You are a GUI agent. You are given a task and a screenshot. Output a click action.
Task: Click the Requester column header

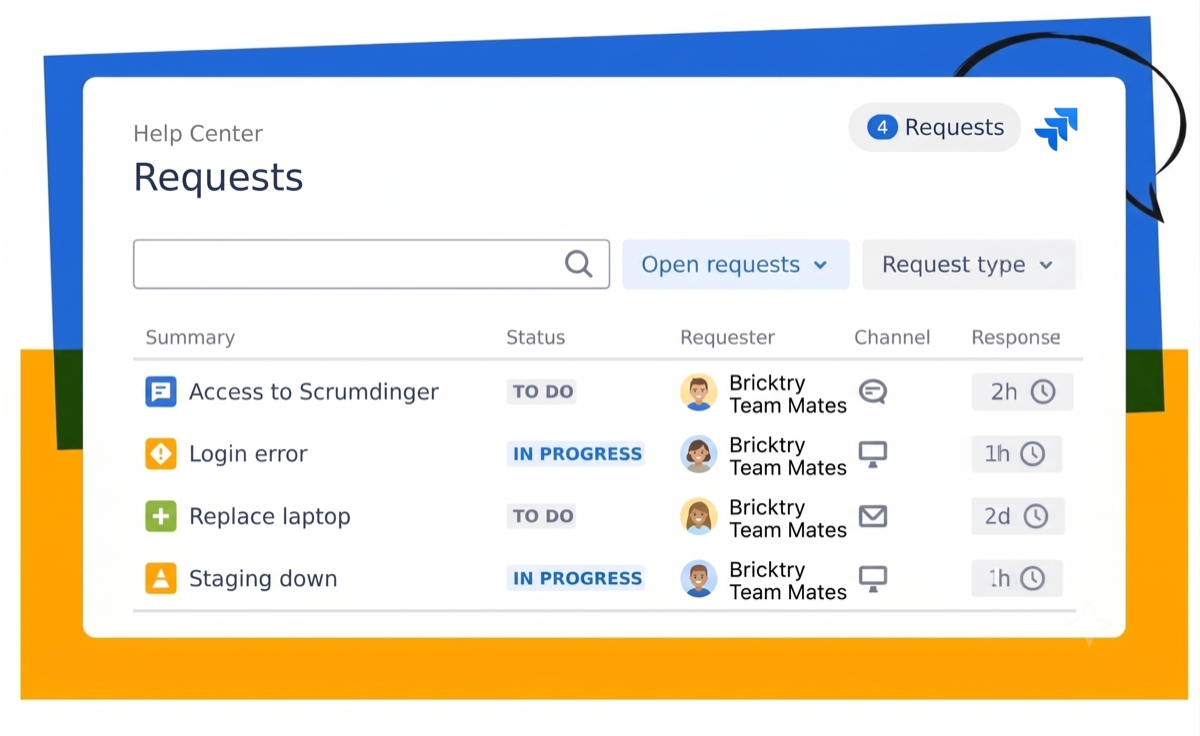[727, 338]
